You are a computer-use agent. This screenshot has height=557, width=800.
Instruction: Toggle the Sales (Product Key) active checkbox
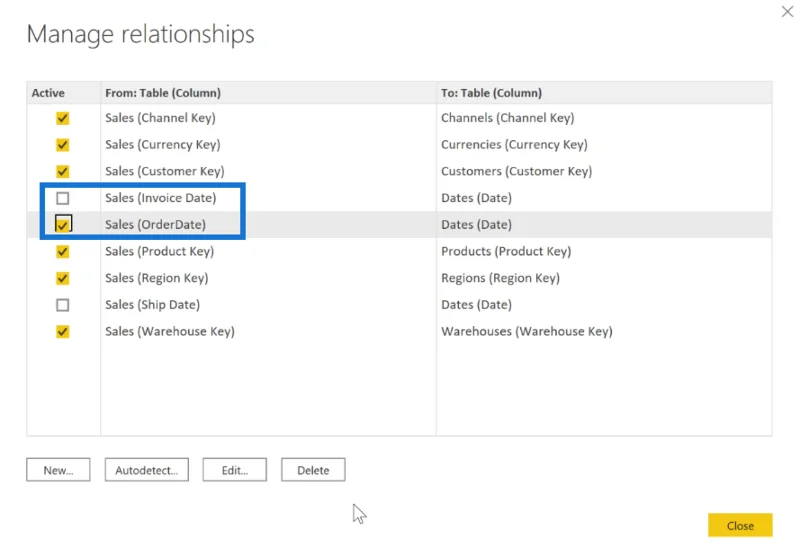tap(62, 251)
